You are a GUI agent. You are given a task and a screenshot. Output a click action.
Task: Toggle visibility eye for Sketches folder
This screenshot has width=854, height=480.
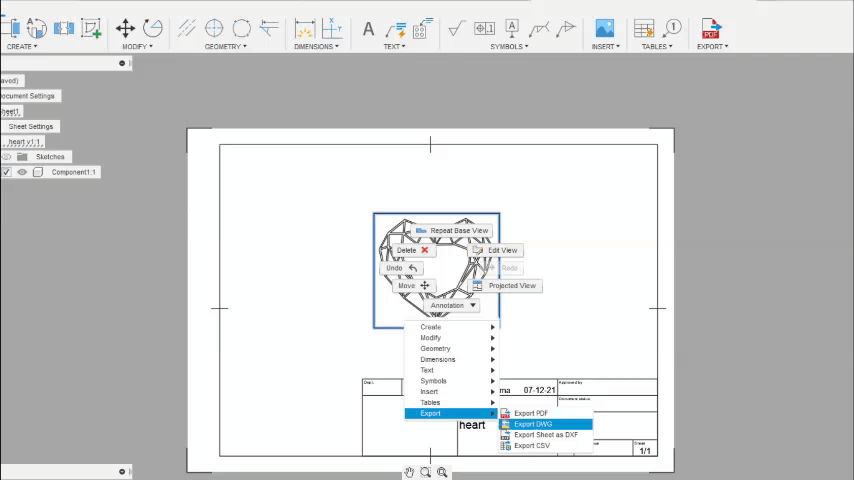coord(6,157)
